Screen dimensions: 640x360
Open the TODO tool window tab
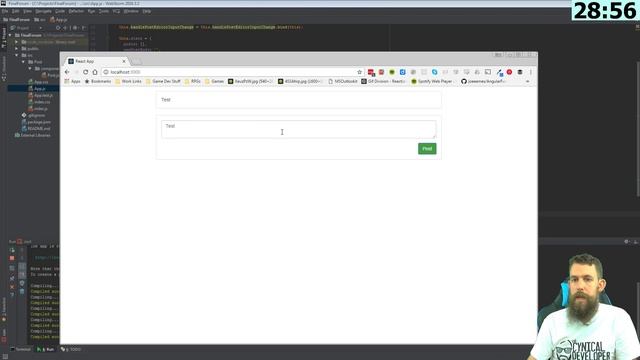[71, 349]
